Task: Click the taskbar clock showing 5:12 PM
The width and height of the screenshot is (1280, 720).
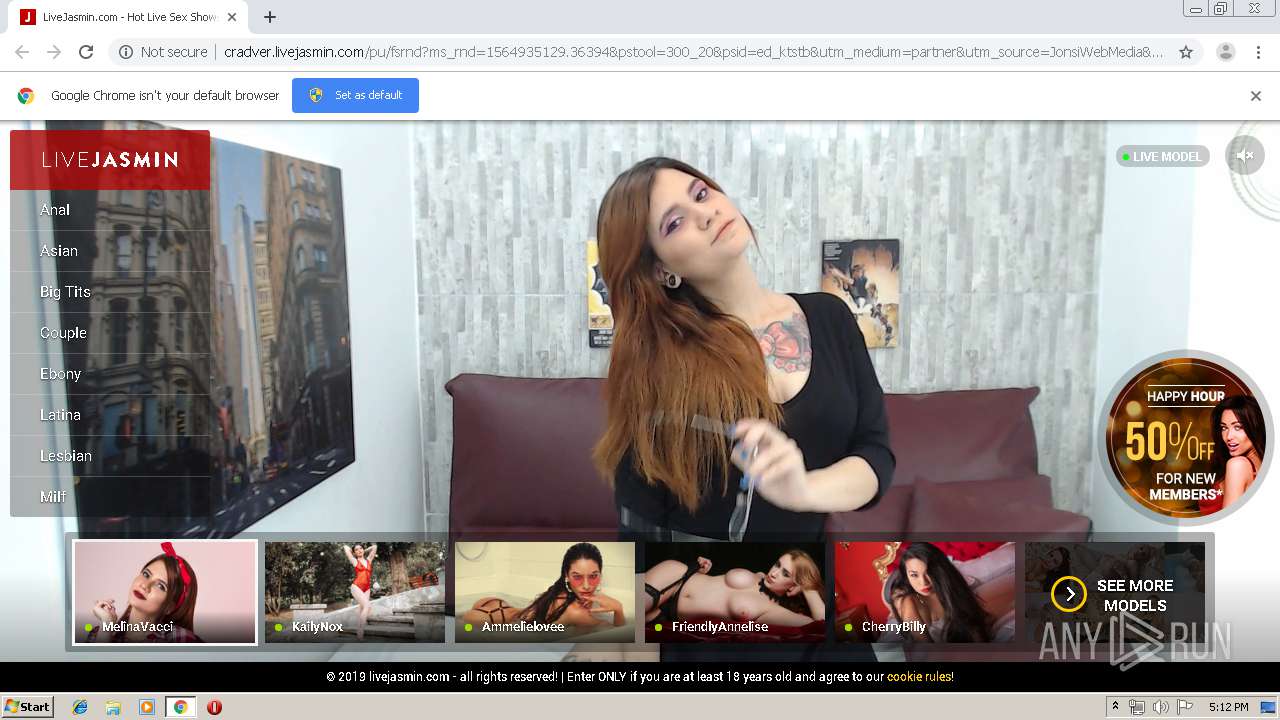Action: (x=1228, y=707)
